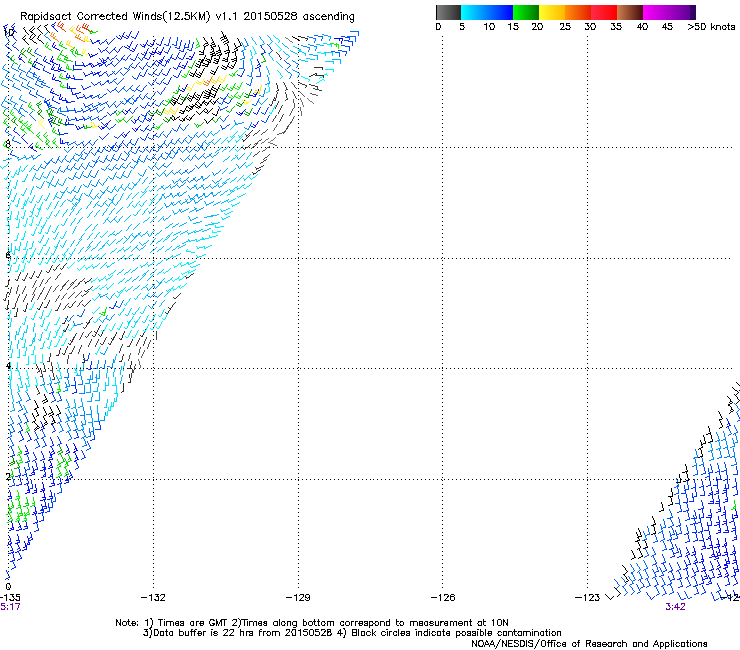Click the latitude label '6' on left axis

point(8,255)
